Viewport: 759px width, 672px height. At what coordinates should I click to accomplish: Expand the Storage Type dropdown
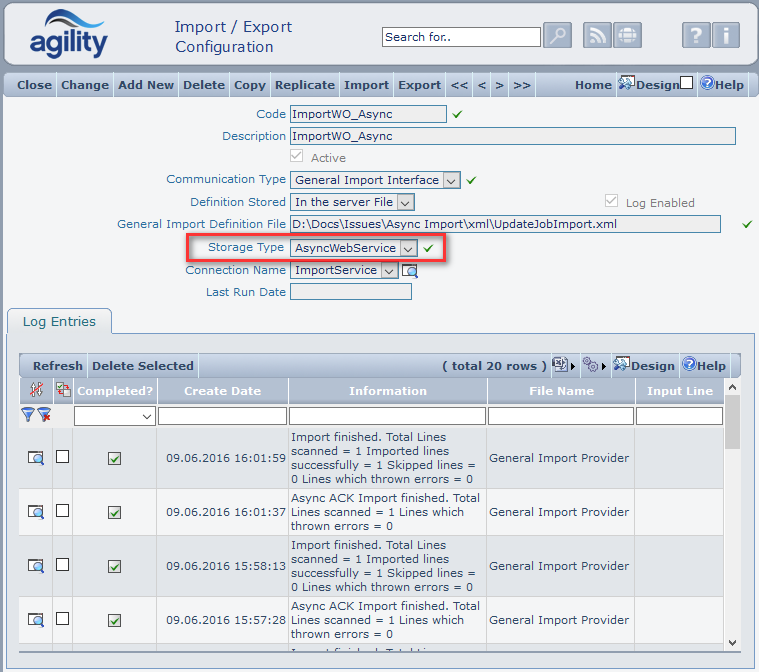(408, 248)
